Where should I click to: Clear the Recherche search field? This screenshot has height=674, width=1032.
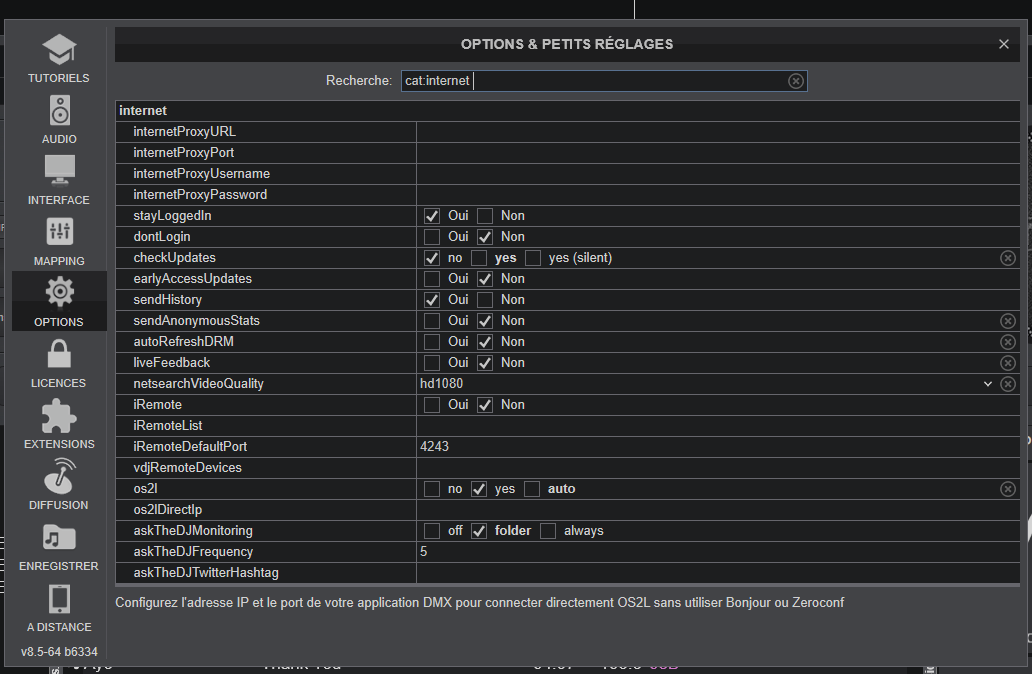click(795, 81)
